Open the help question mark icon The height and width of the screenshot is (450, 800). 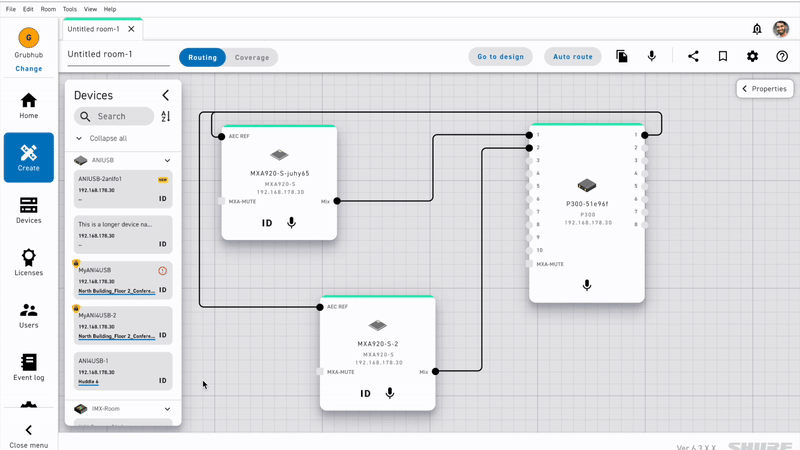click(782, 56)
